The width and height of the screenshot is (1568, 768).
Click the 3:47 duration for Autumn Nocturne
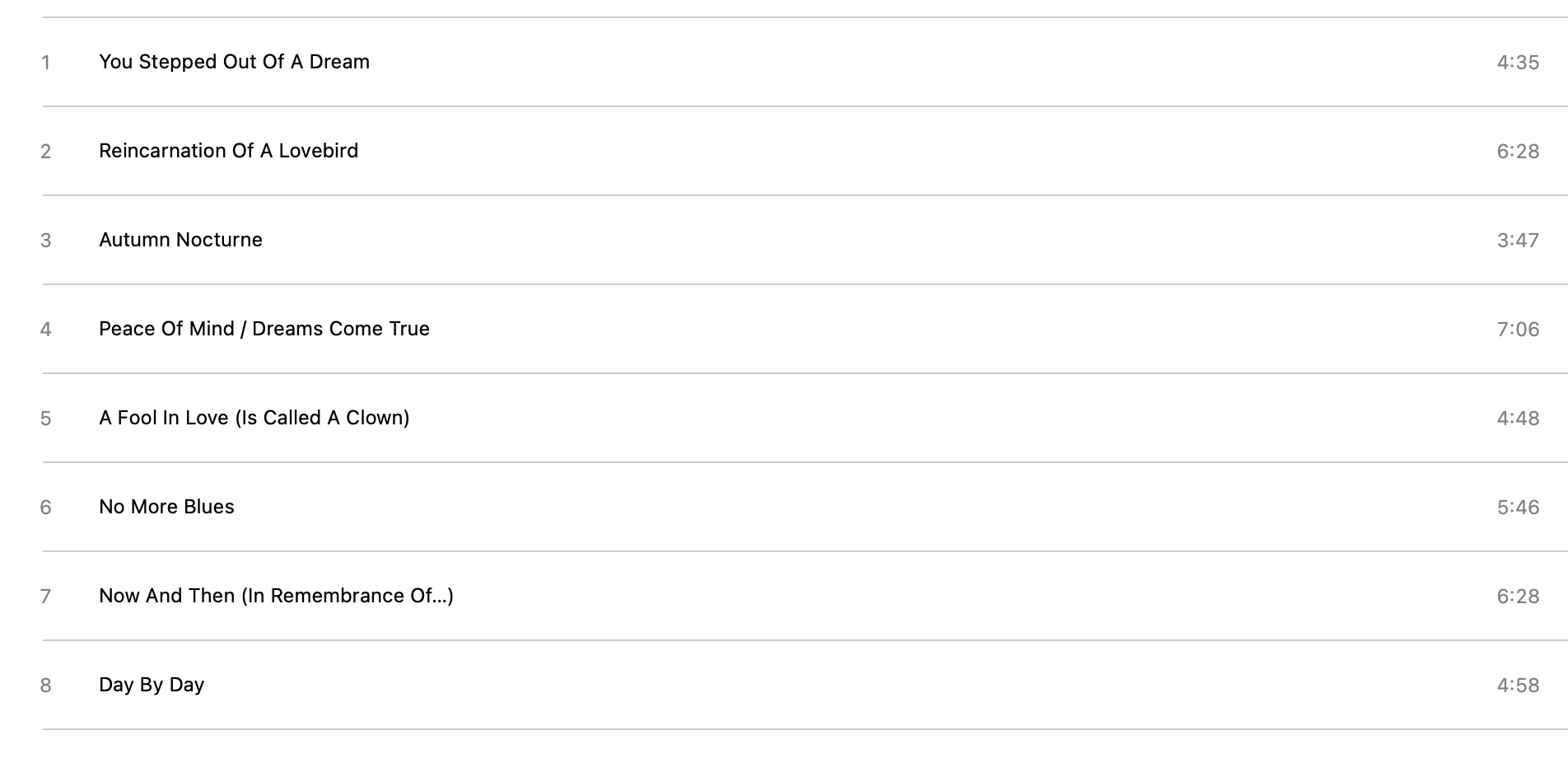point(1518,241)
